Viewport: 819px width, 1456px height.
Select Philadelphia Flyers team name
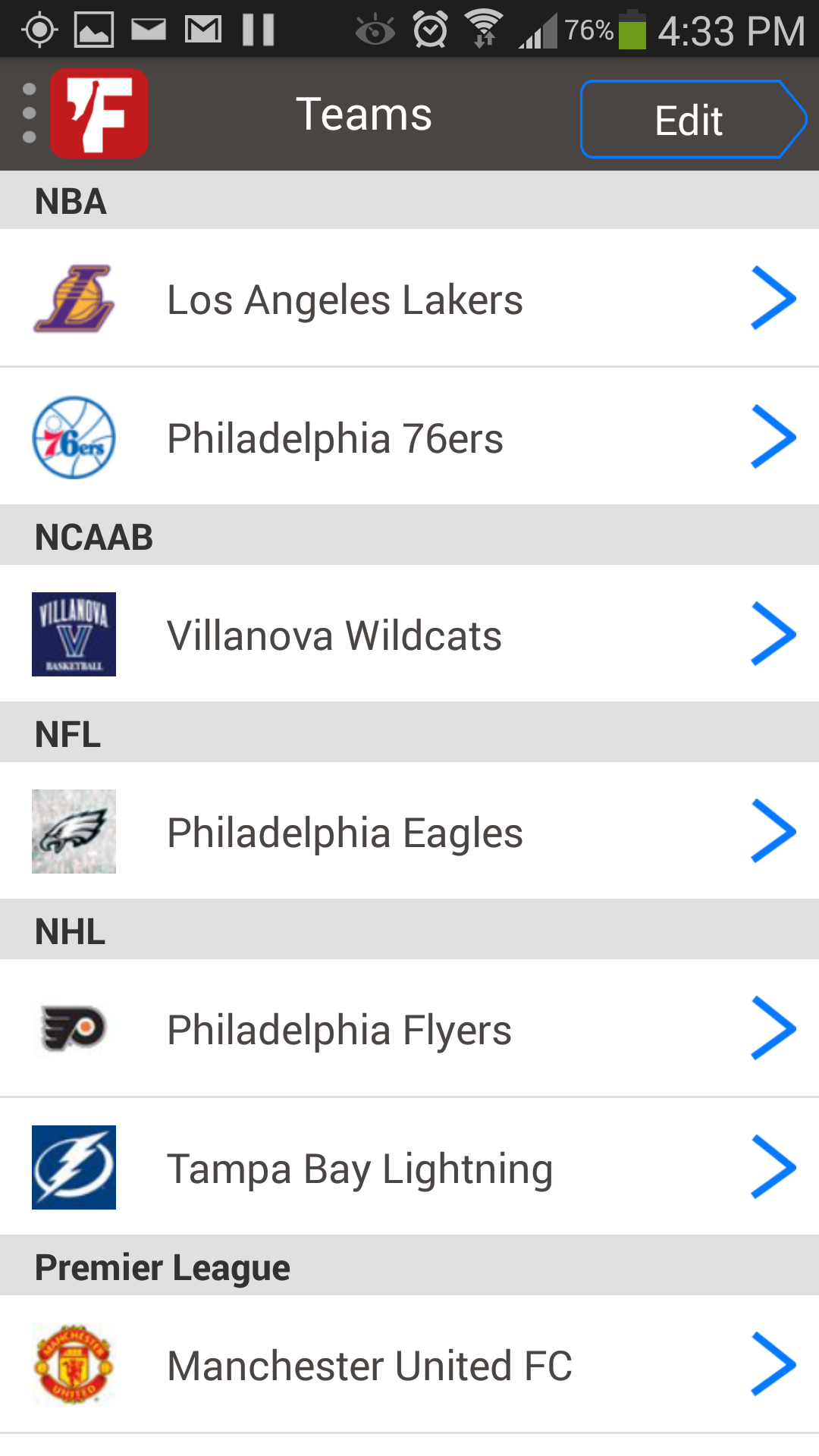pyautogui.click(x=339, y=1030)
